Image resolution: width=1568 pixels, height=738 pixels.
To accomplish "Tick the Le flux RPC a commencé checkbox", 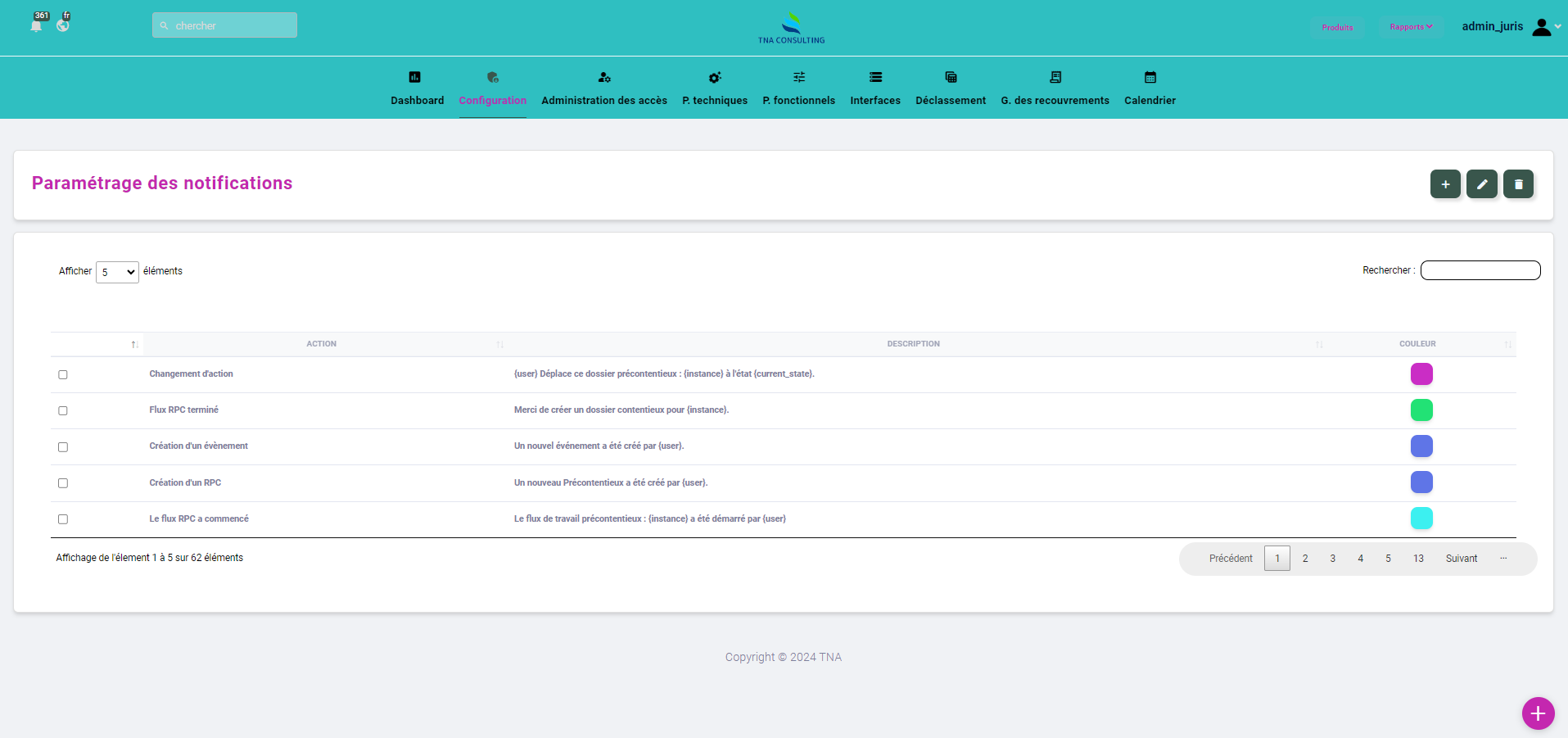I will [x=63, y=519].
